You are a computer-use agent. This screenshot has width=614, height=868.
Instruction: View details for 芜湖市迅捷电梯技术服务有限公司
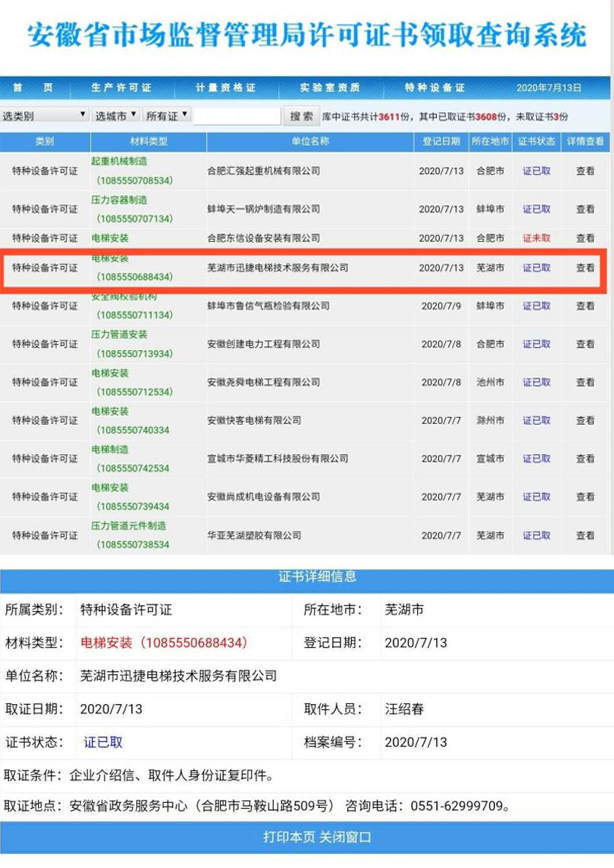point(585,267)
